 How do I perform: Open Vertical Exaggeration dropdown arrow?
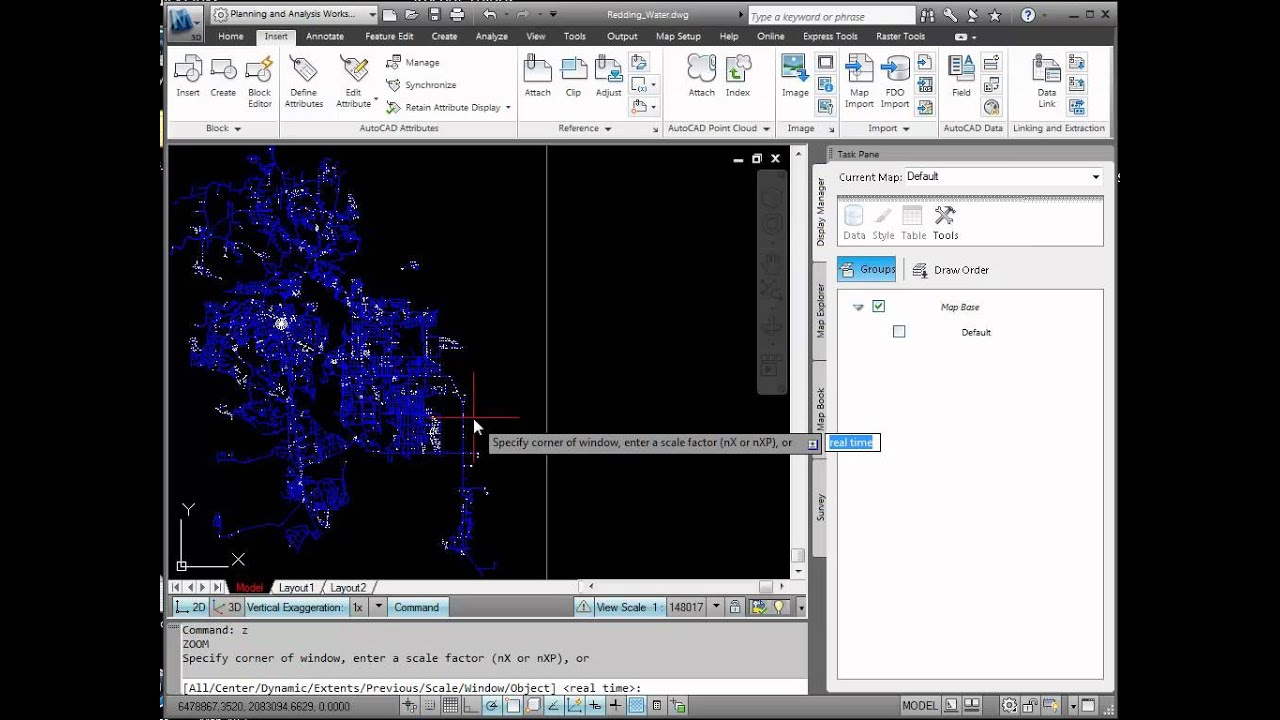coord(378,607)
